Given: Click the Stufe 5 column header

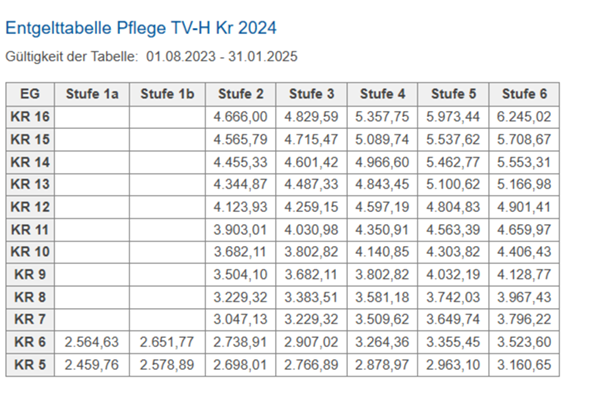Looking at the screenshot, I should click(x=453, y=94).
